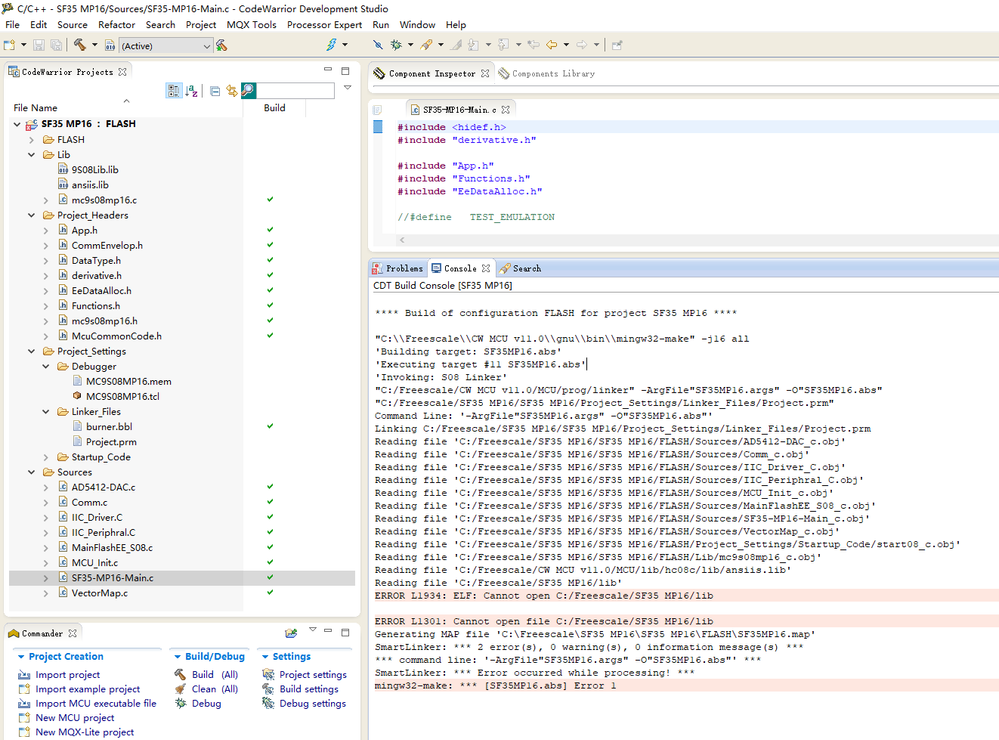Open the (Active) build configuration dropdown

[207, 46]
